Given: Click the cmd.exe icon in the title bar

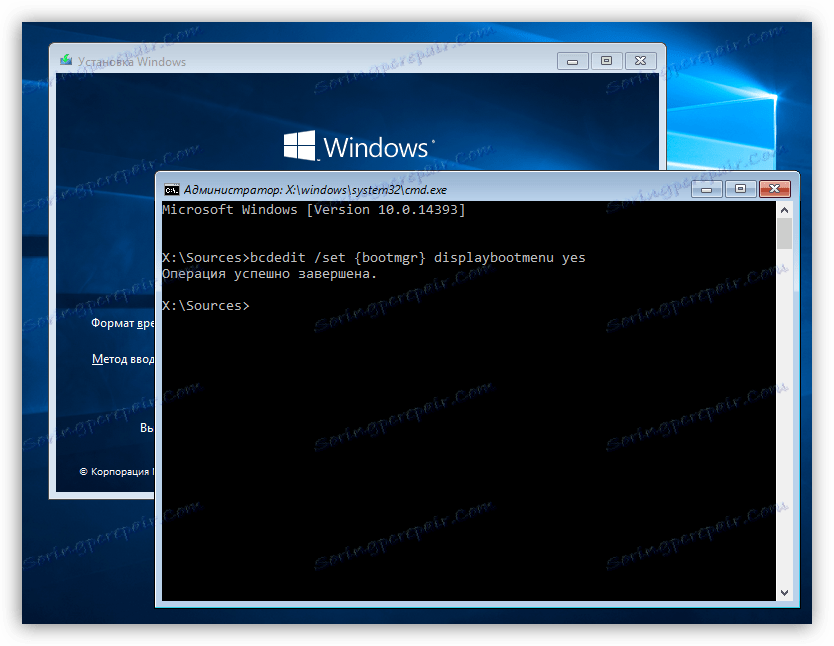Looking at the screenshot, I should pyautogui.click(x=171, y=190).
